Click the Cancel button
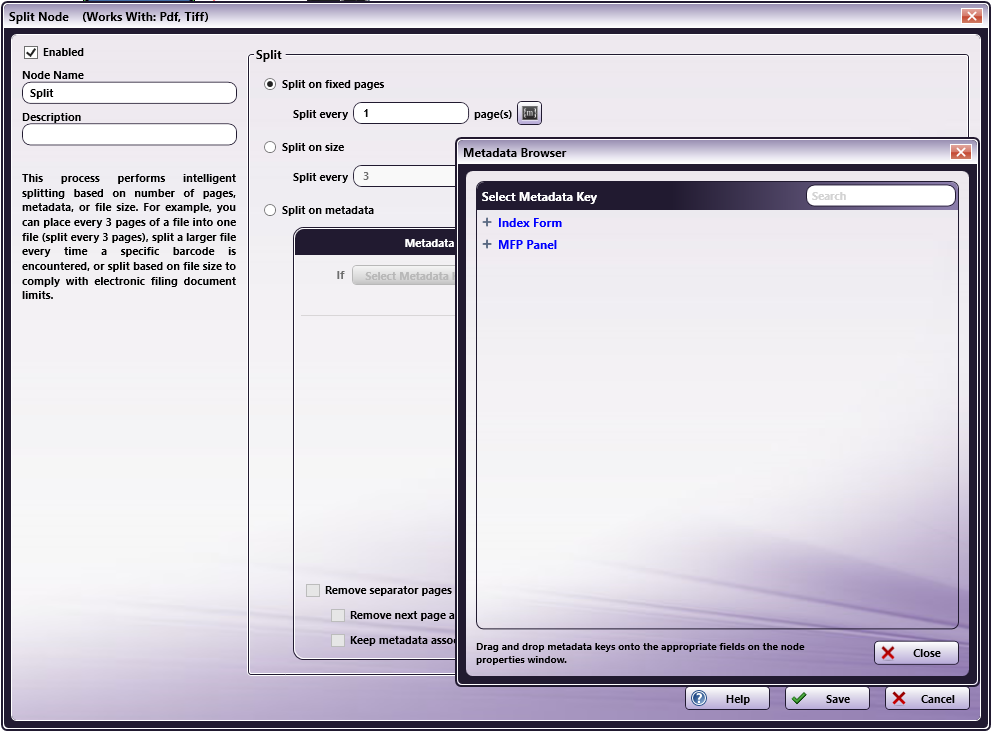This screenshot has height=732, width=992. (927, 698)
